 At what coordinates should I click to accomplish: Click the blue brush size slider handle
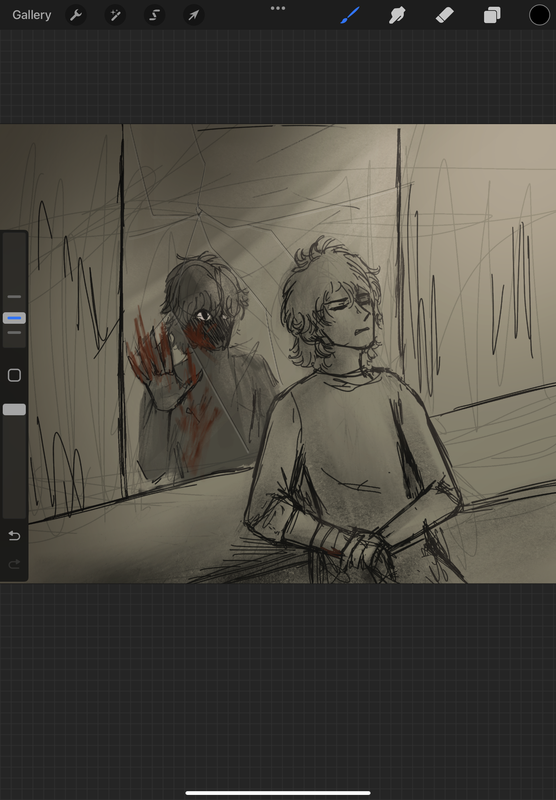tap(14, 318)
